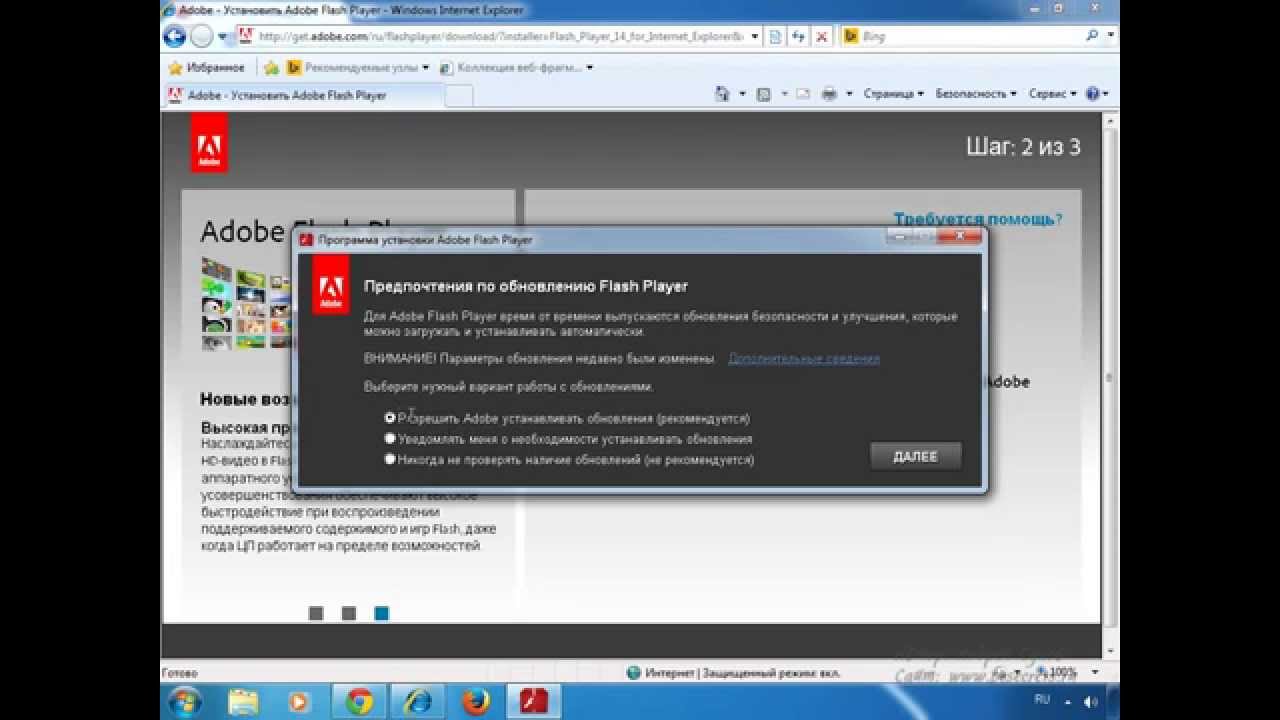Show hidden tray icons arrow

1068,701
